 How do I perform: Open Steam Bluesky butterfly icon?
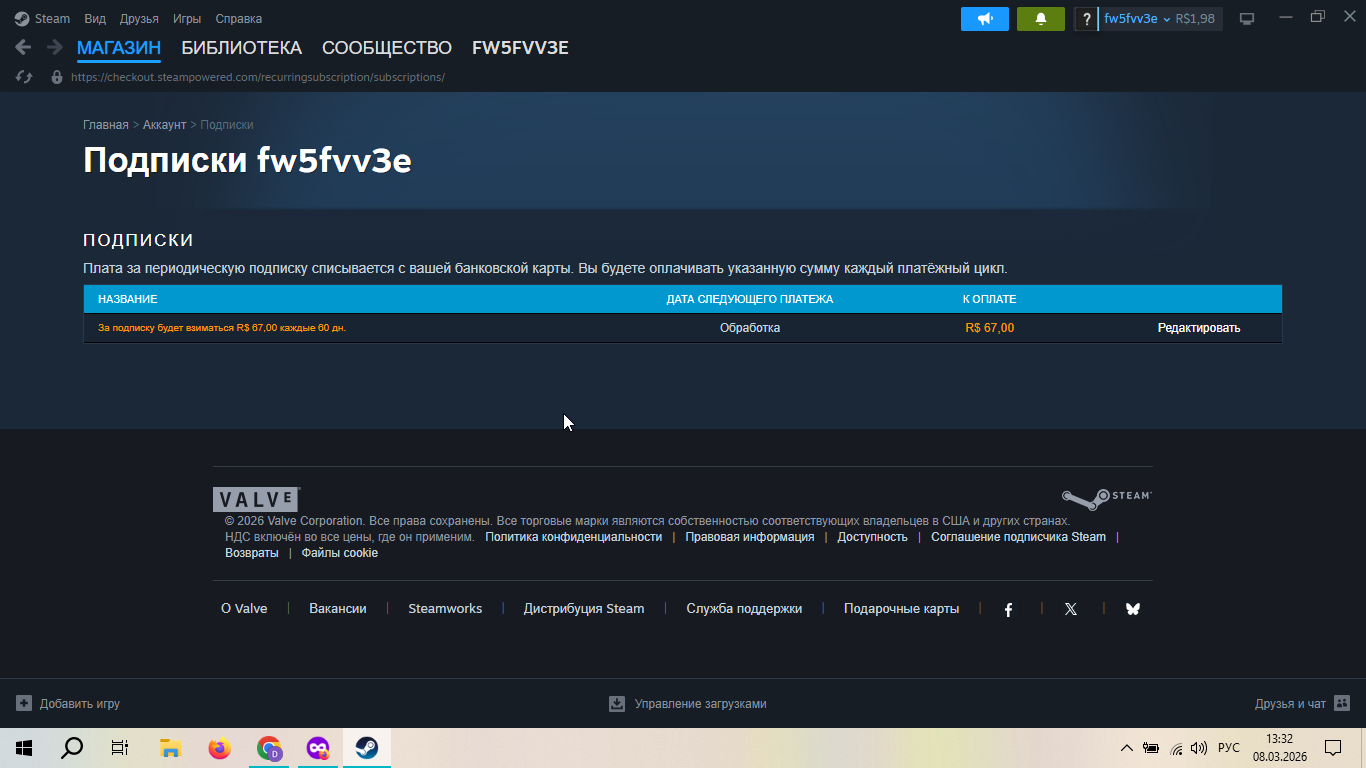point(1132,609)
